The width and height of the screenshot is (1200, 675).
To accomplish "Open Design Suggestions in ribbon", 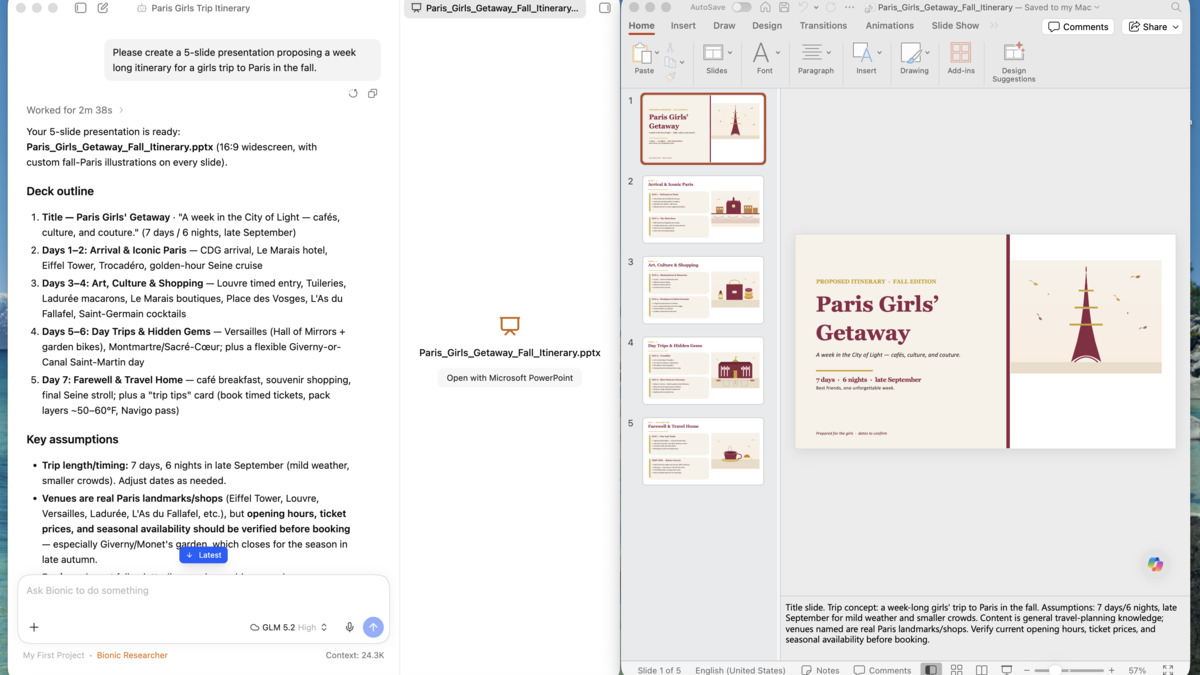I will point(1014,62).
